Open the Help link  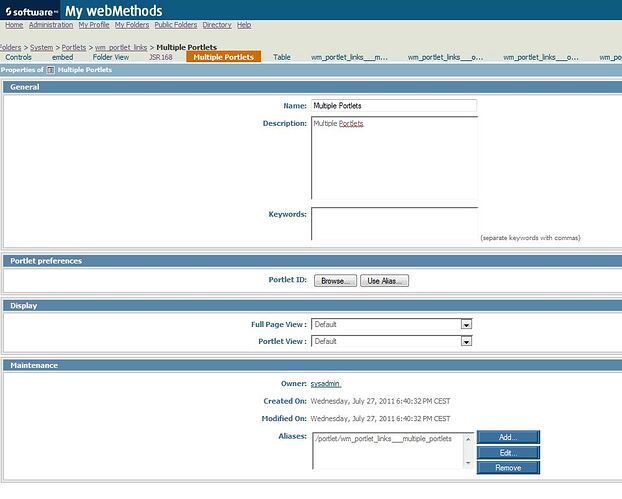244,25
